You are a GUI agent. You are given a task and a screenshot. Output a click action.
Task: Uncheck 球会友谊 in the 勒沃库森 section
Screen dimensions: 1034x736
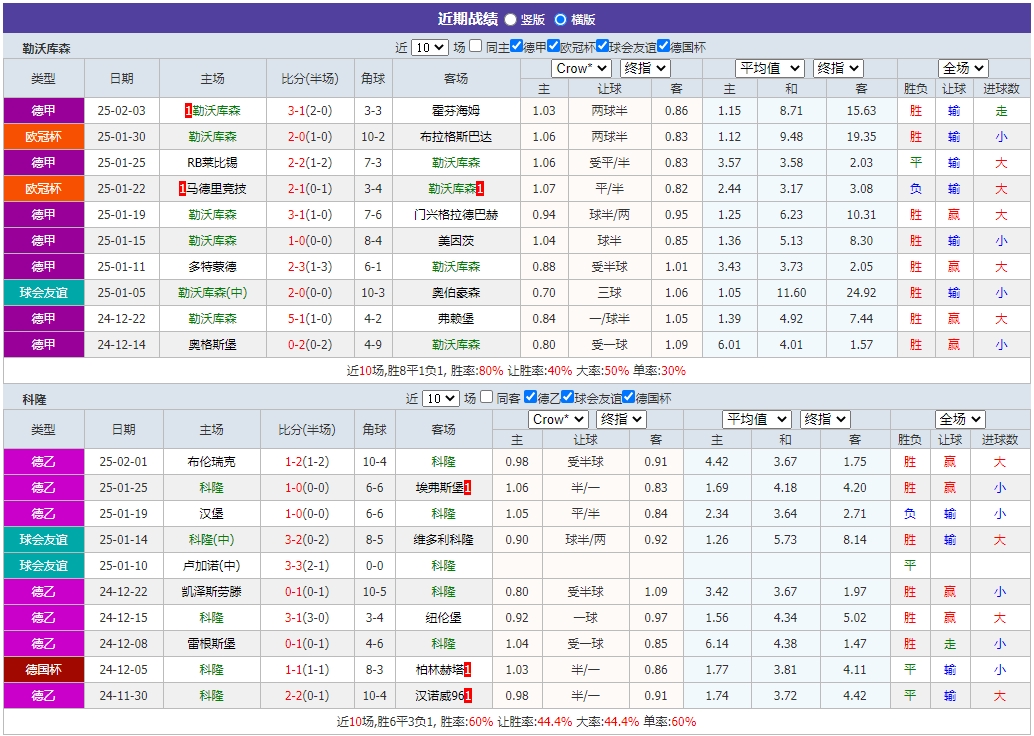coord(601,45)
